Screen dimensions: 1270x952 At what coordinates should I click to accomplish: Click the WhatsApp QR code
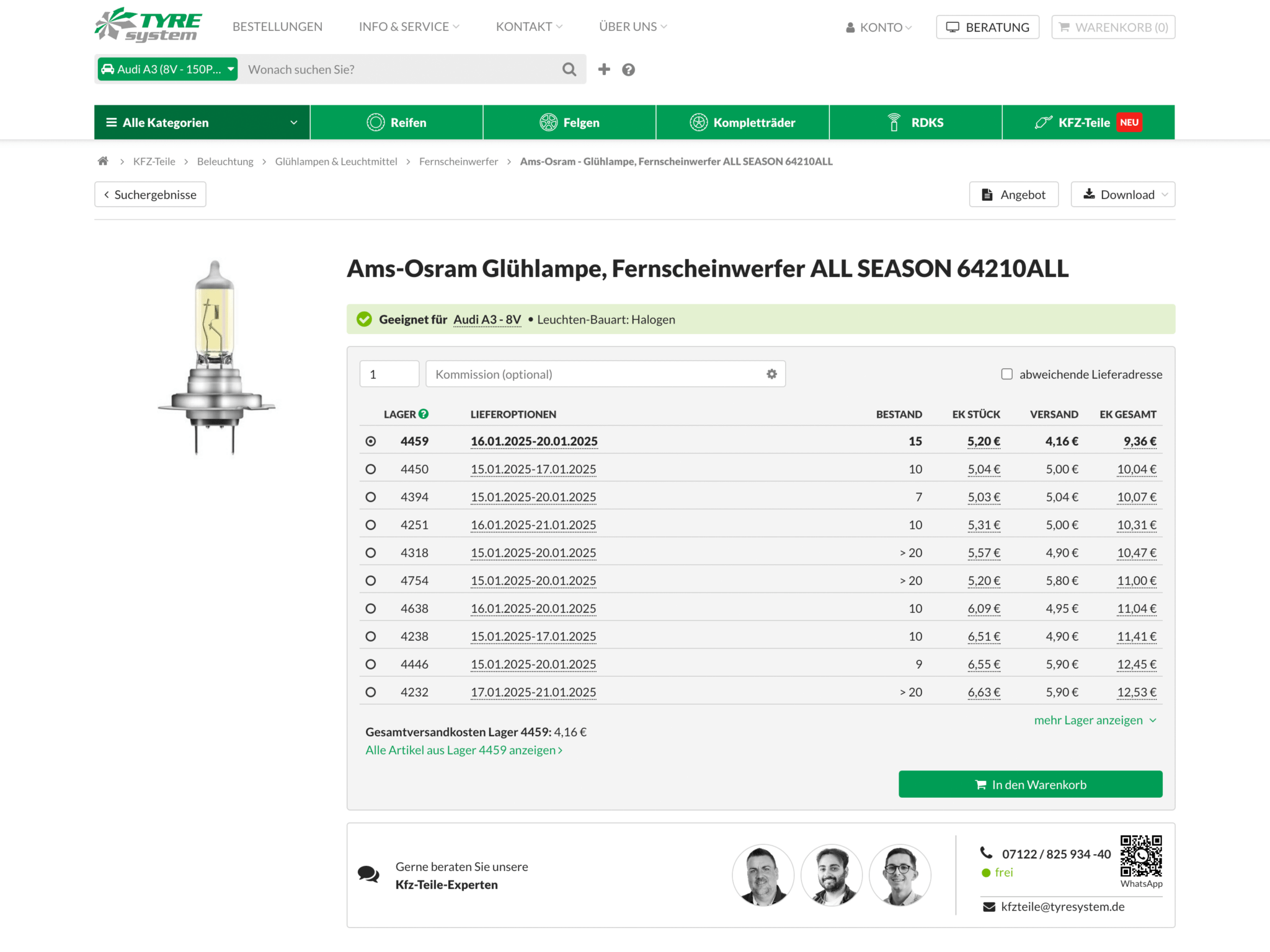1141,856
